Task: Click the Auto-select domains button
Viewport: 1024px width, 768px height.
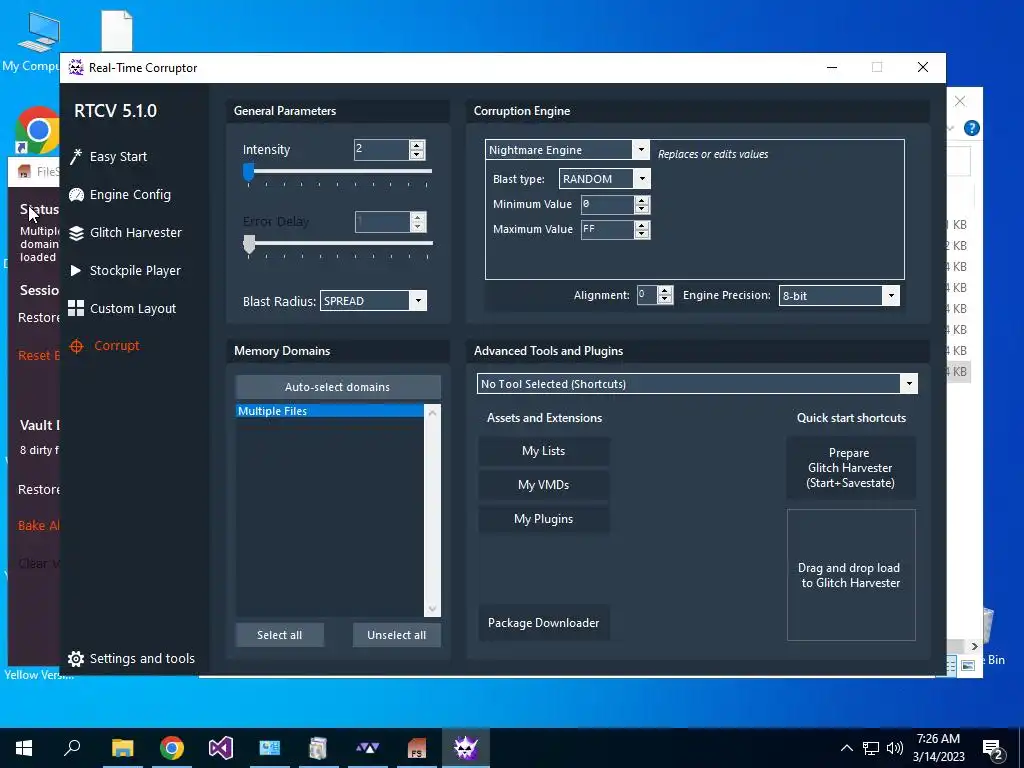Action: (338, 387)
